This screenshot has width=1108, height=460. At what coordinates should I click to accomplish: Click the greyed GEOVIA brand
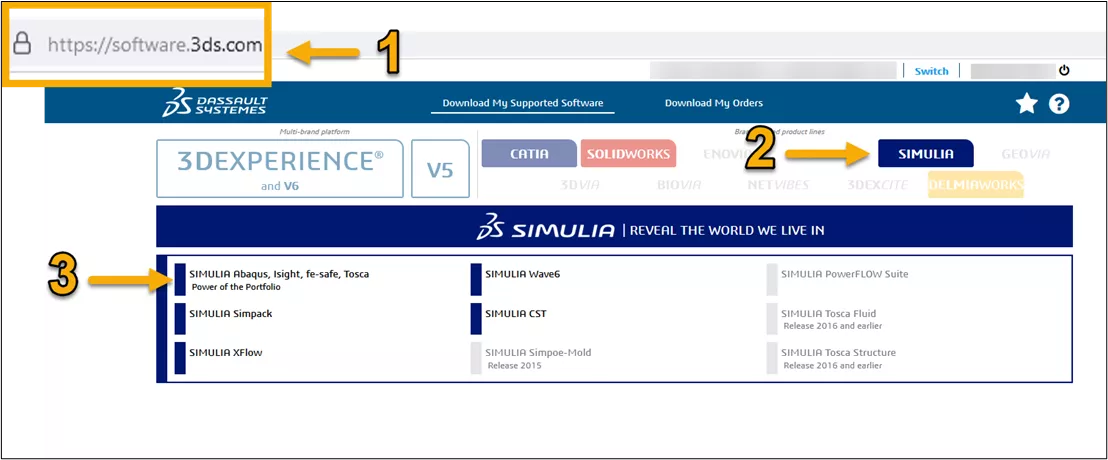pos(1025,153)
